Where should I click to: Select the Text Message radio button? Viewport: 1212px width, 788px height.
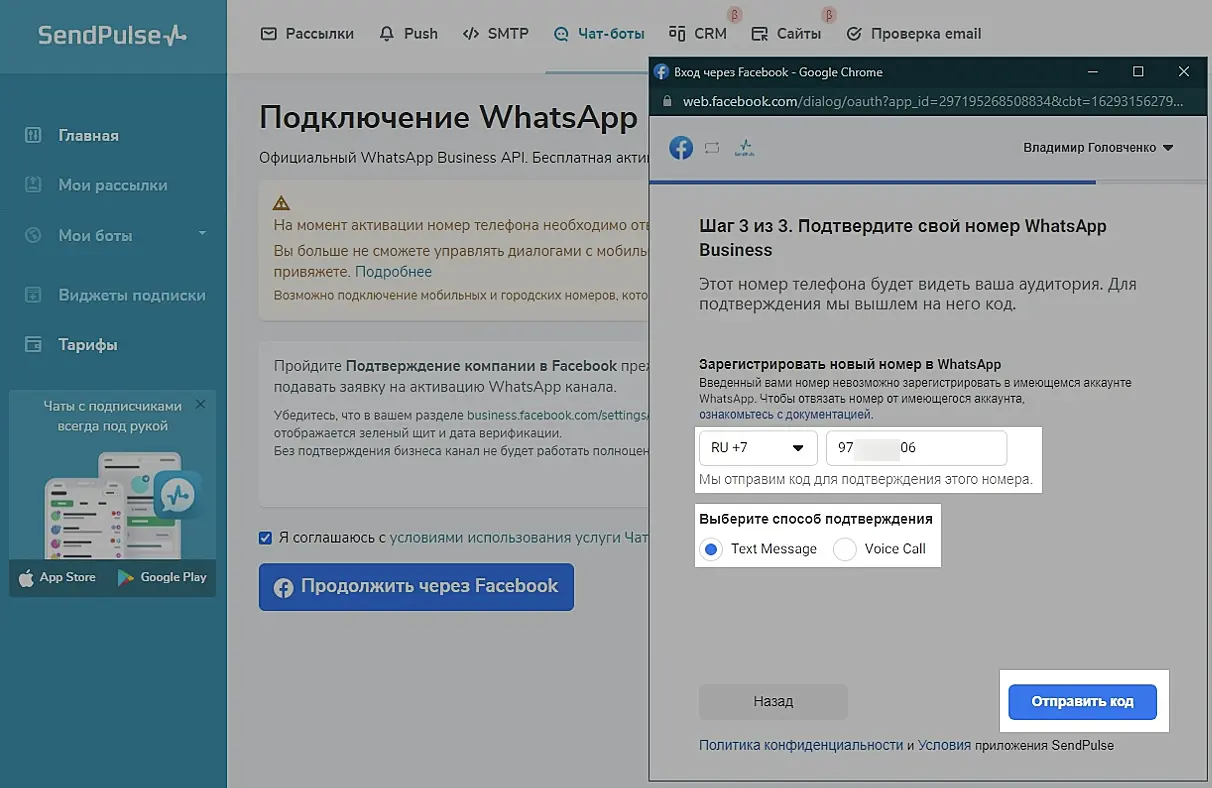coord(711,549)
